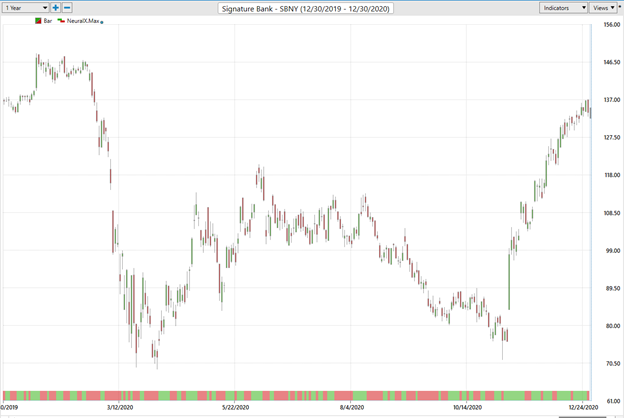
Task: Click the 89.50 price axis label
Action: click(612, 288)
